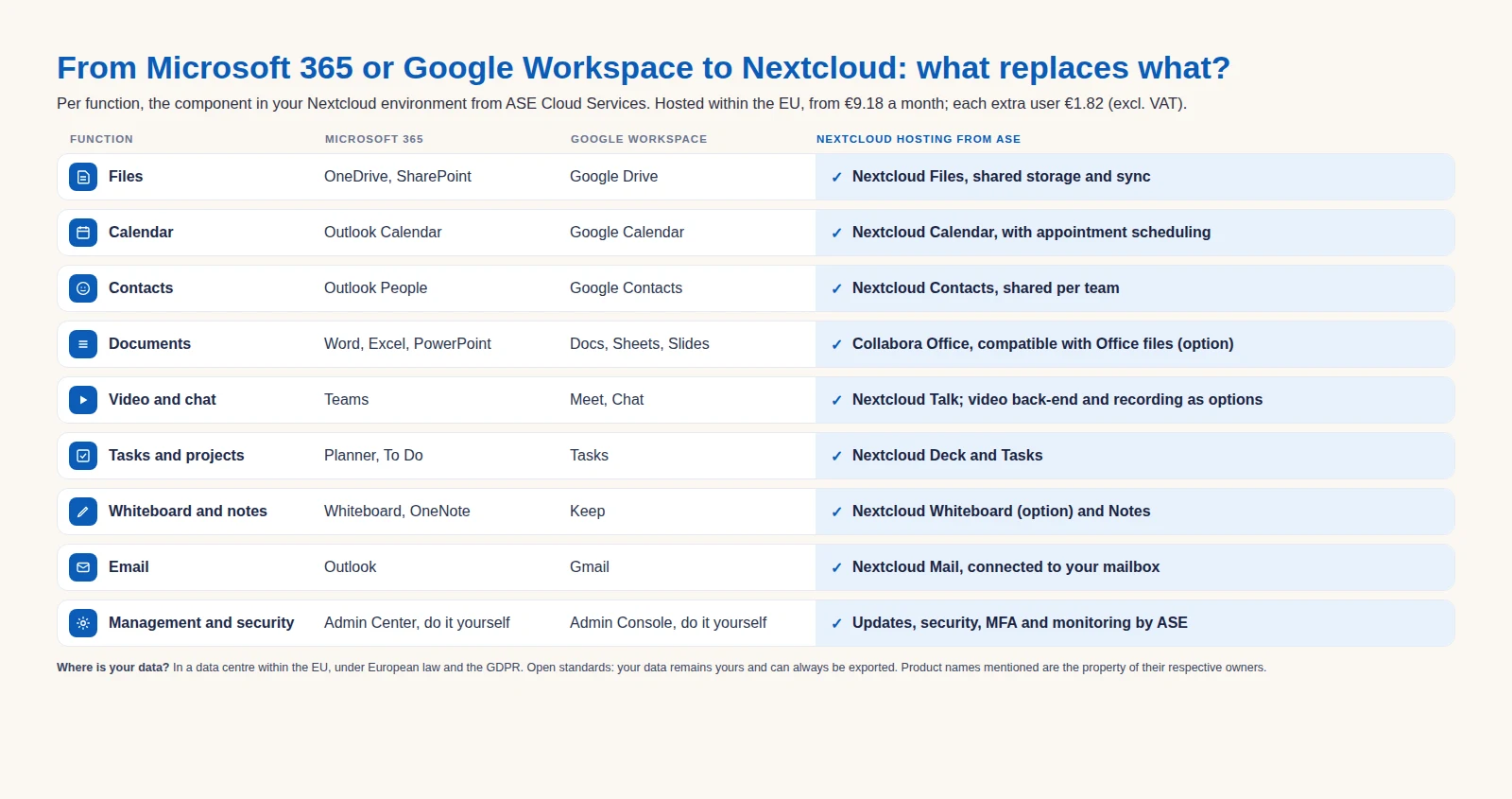1512x799 pixels.
Task: Click the Google Contacts cell
Action: (x=626, y=288)
